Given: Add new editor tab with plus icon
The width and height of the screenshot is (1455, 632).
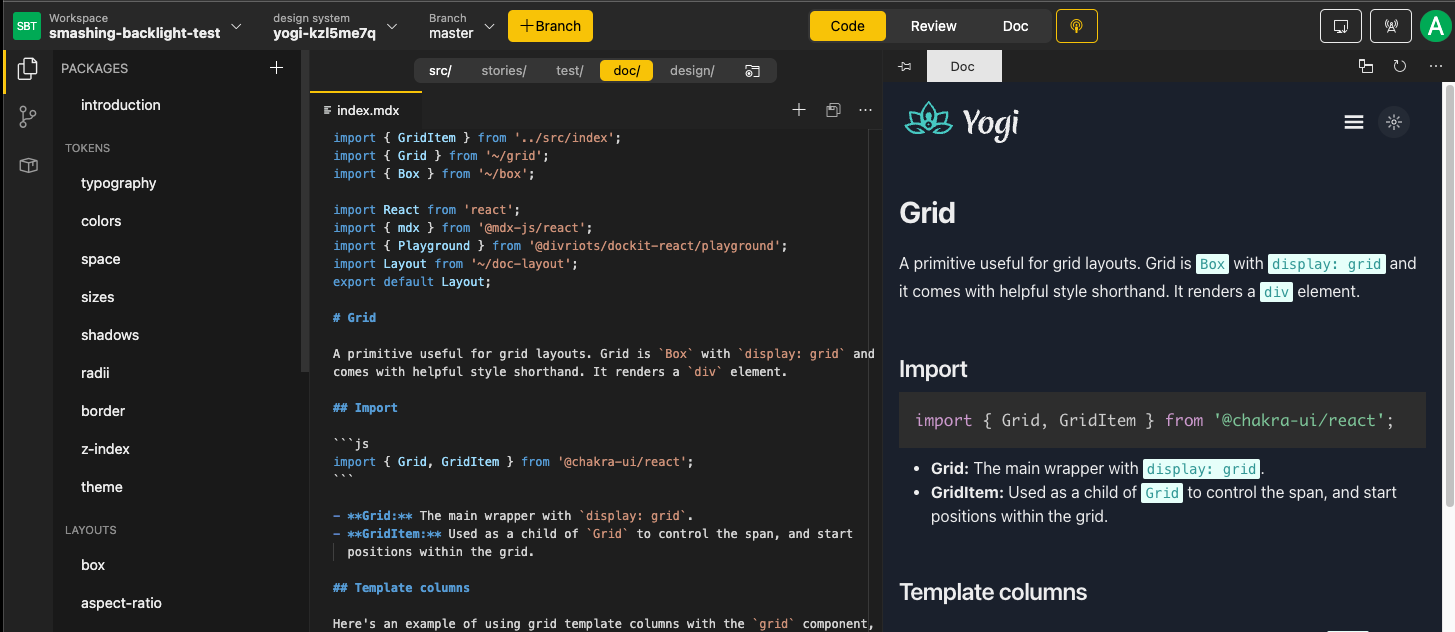Looking at the screenshot, I should pos(799,110).
